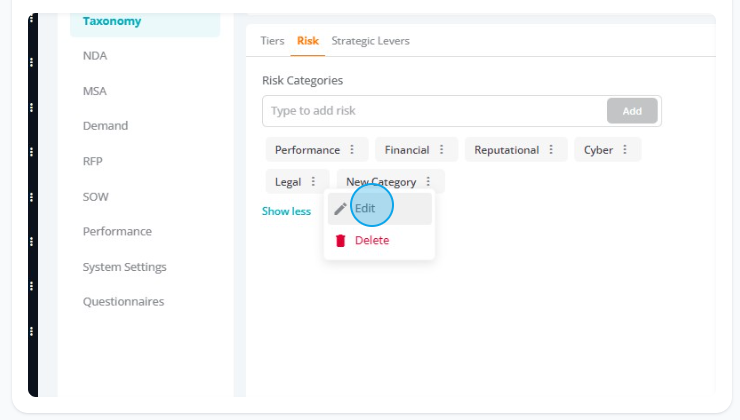This screenshot has height=420, width=740.
Task: Open the RFP sidebar item
Action: (x=92, y=161)
